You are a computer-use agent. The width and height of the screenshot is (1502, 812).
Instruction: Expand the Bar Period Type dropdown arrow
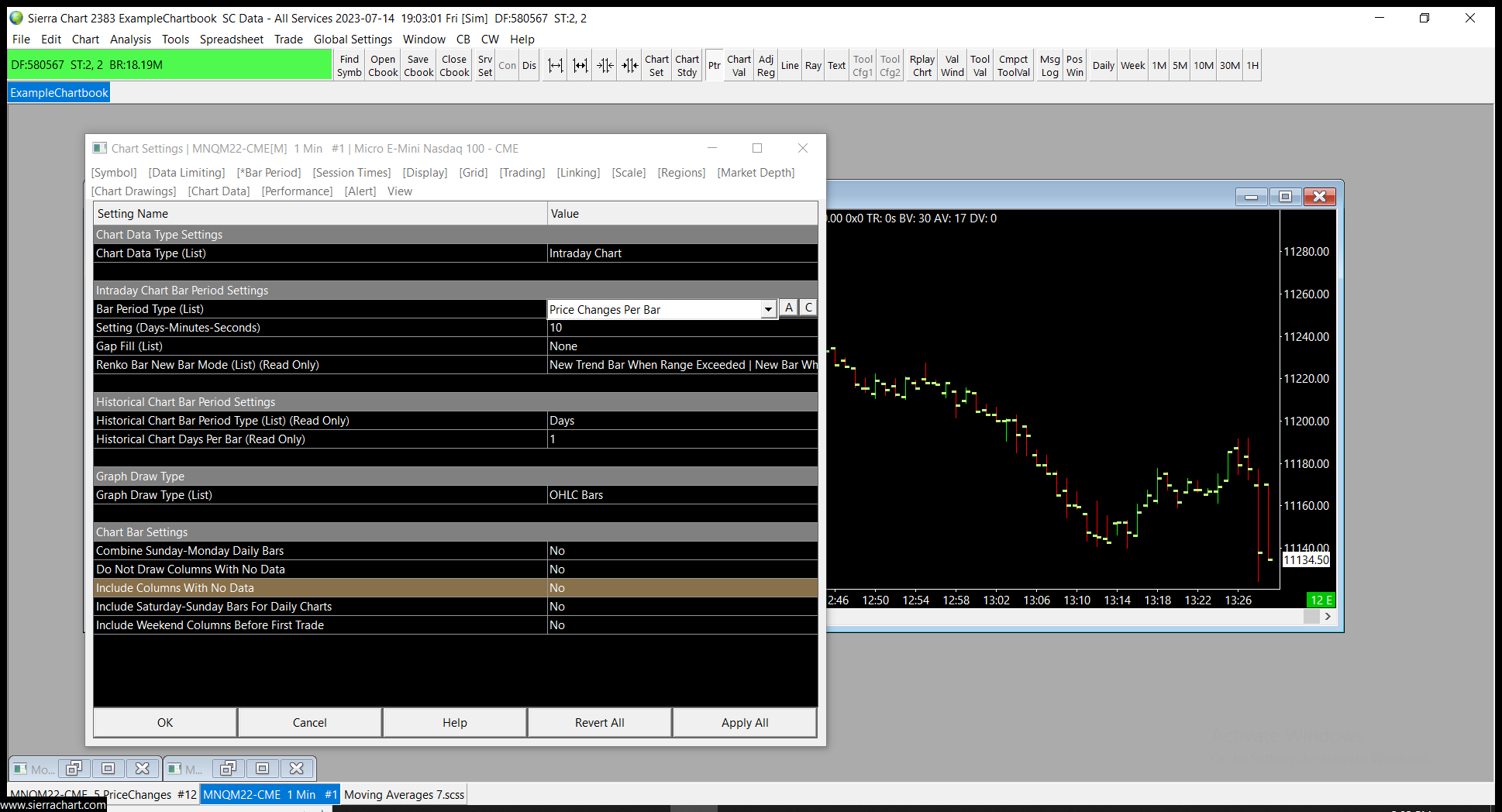(767, 310)
